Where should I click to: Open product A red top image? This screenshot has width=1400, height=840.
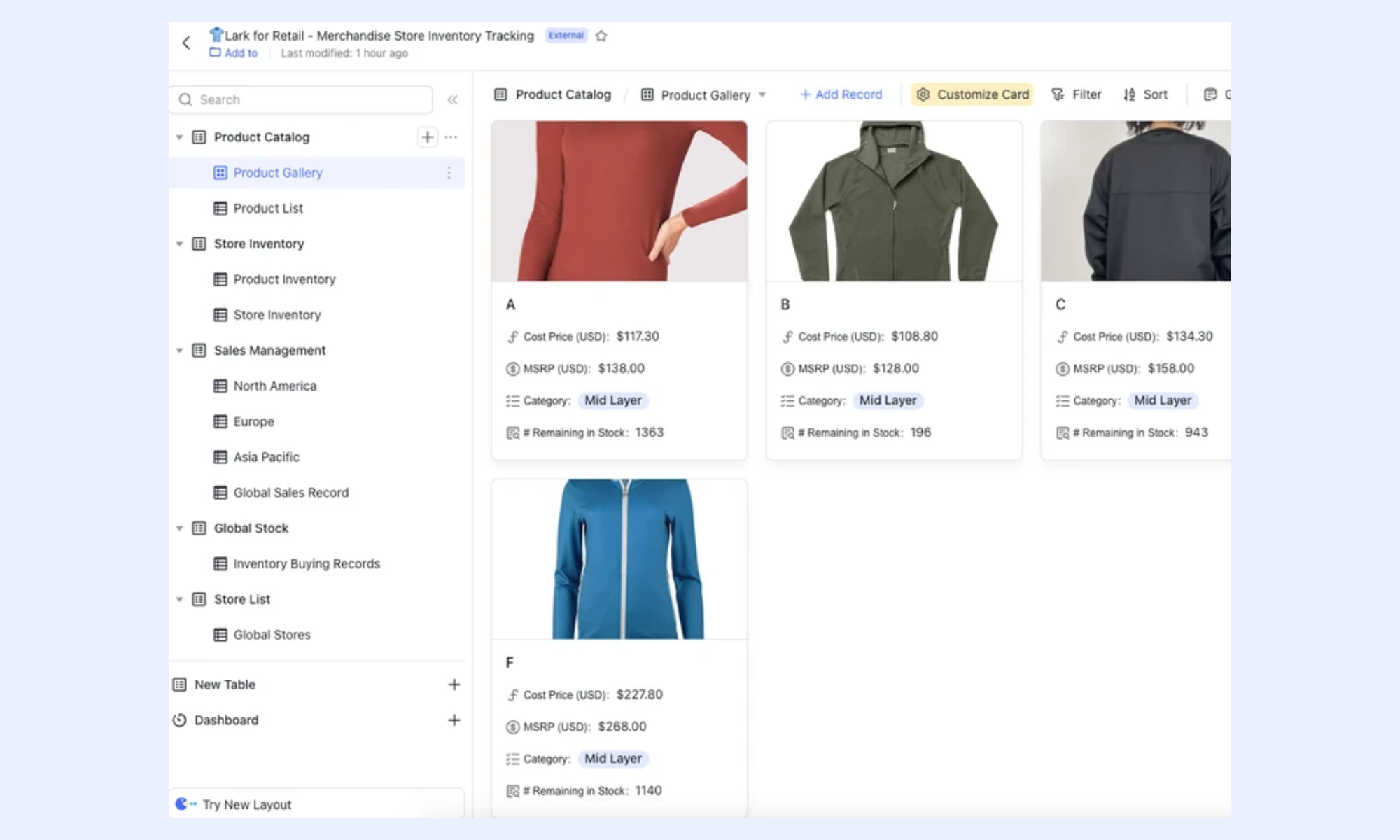click(x=619, y=201)
